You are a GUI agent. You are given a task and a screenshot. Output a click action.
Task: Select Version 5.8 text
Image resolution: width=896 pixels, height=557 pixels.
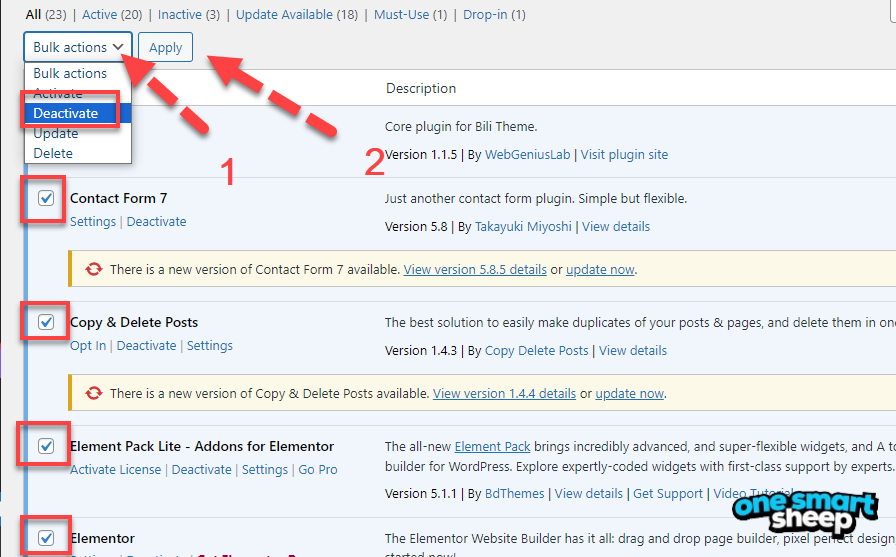(416, 227)
